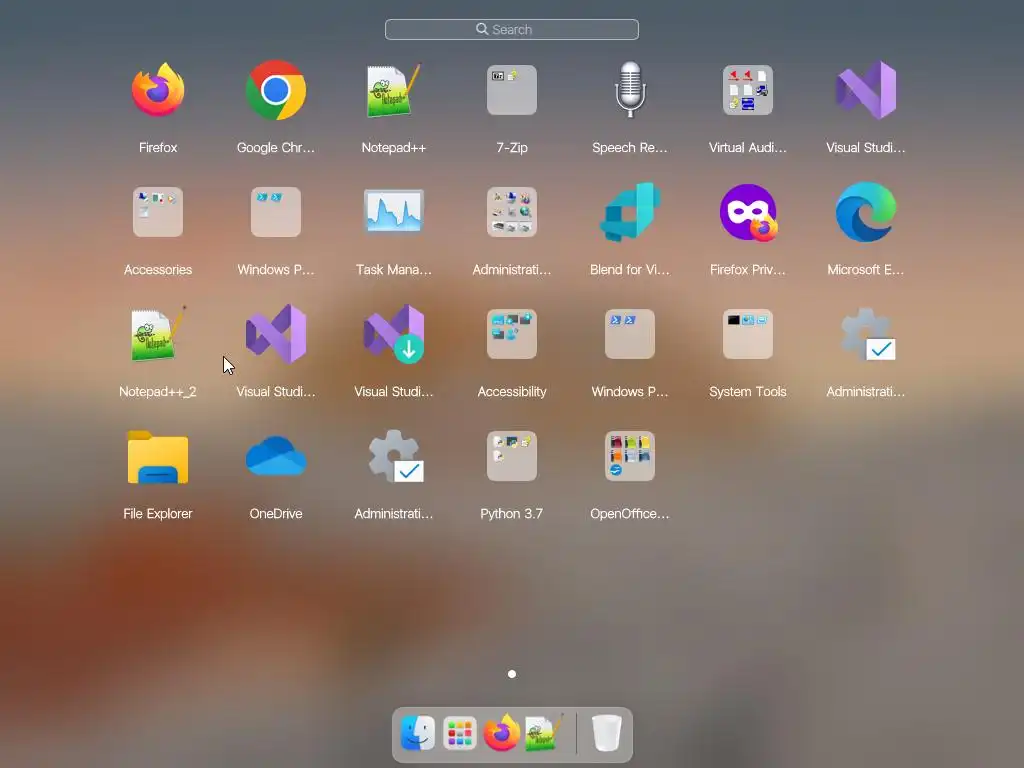The width and height of the screenshot is (1024, 768).
Task: Open Administrative folder beside Task Manager
Action: (511, 212)
